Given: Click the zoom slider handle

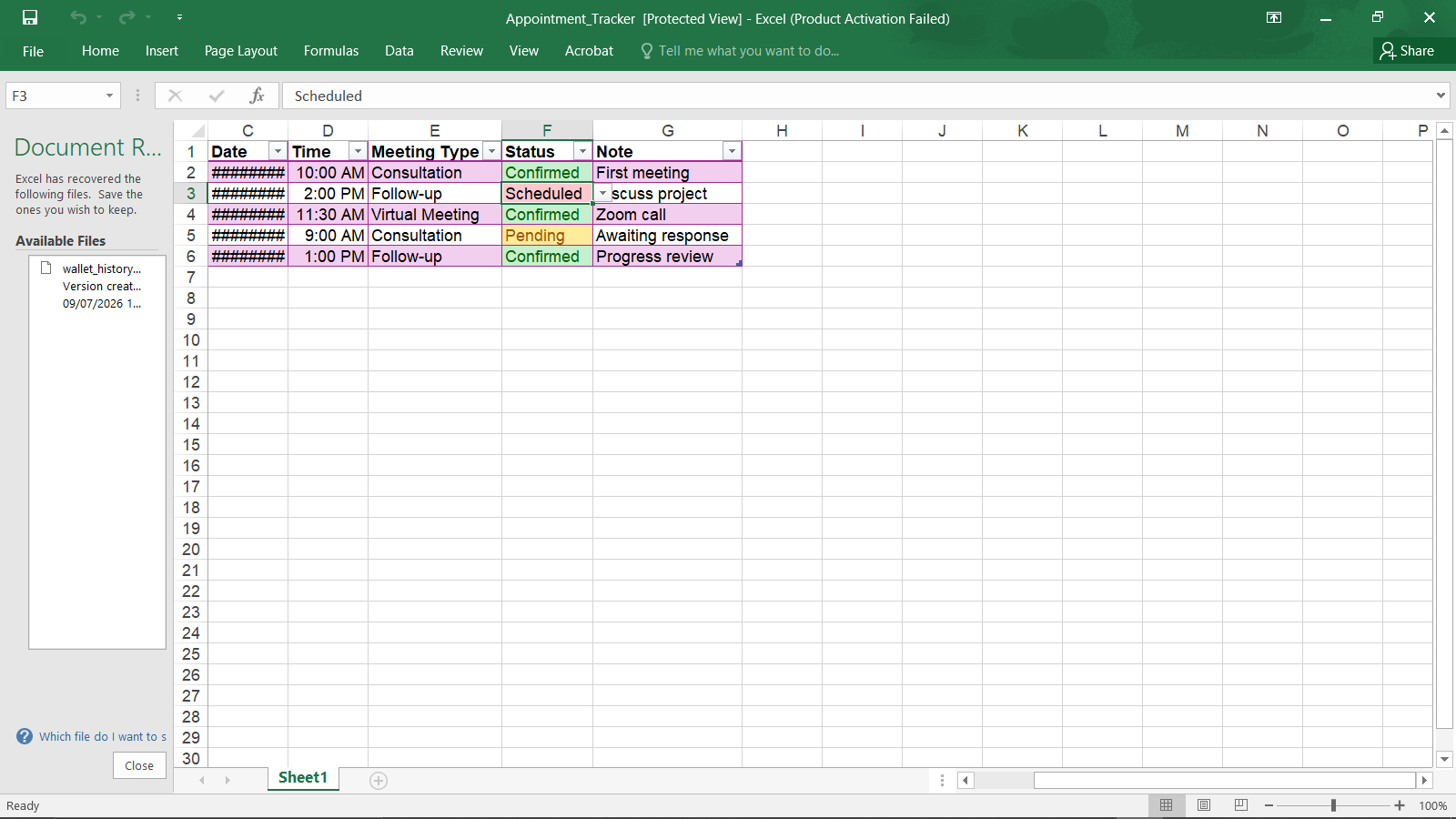Looking at the screenshot, I should (1333, 805).
